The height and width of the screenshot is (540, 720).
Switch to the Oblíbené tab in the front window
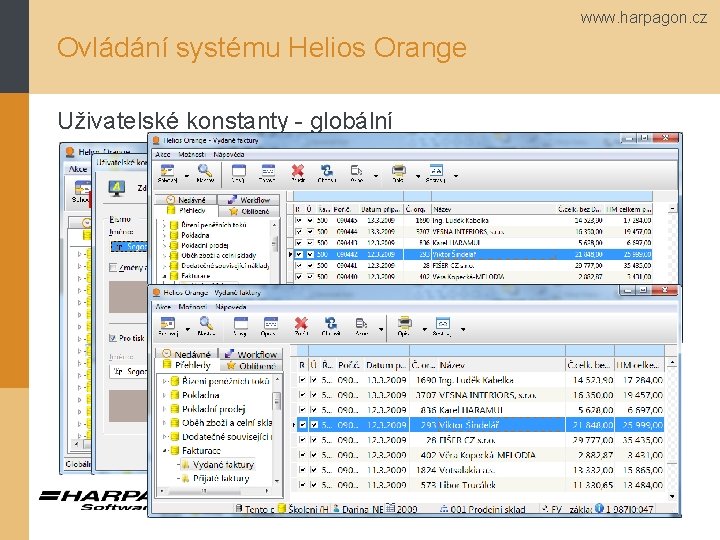pyautogui.click(x=251, y=366)
